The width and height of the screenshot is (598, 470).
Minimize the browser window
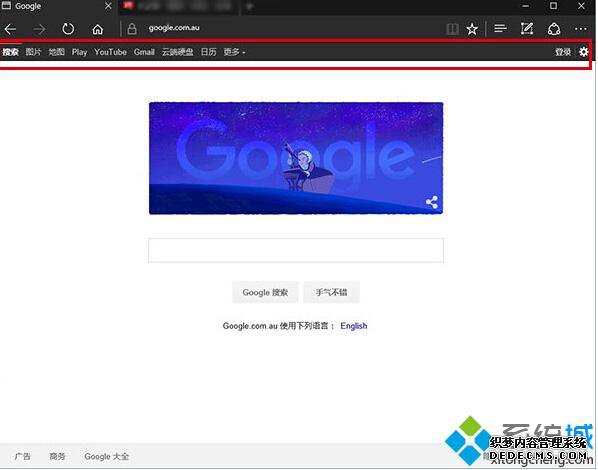point(526,6)
